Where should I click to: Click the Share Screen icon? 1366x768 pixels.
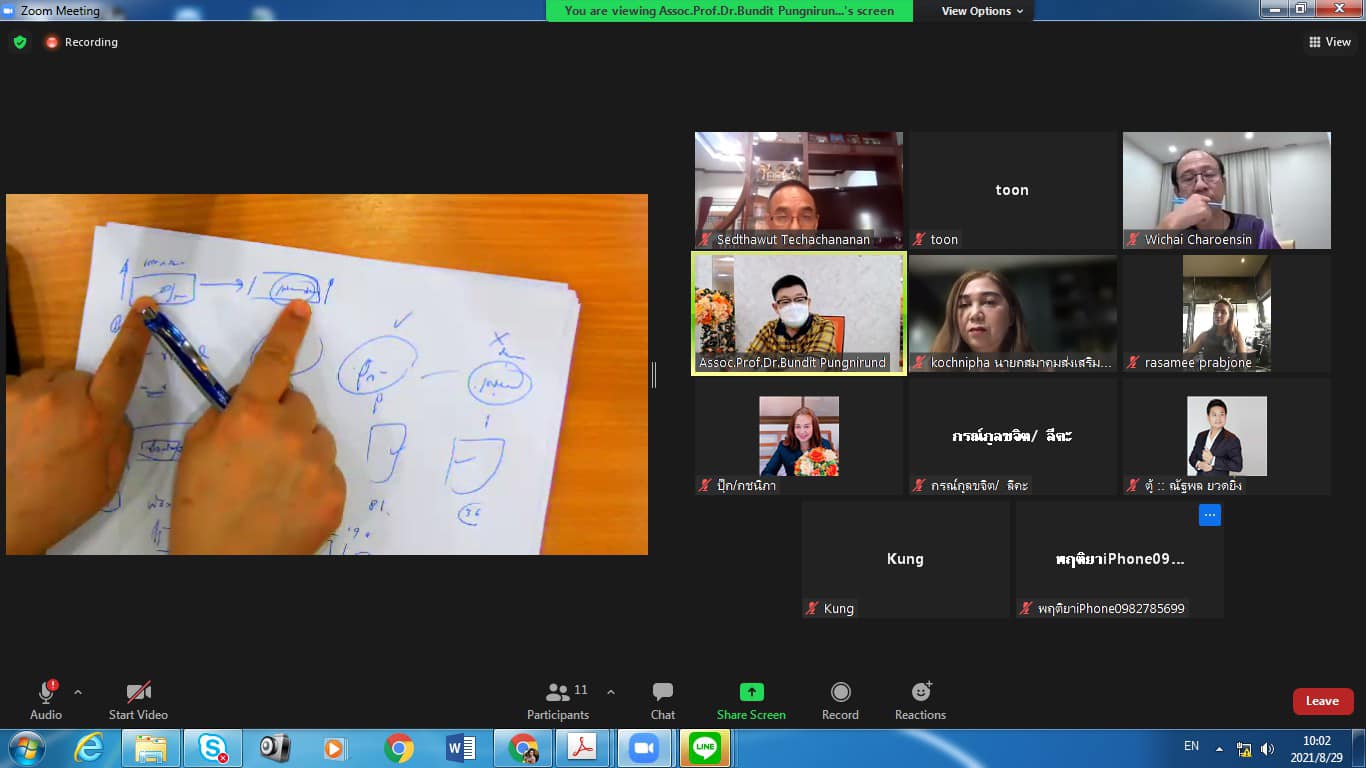coord(751,692)
